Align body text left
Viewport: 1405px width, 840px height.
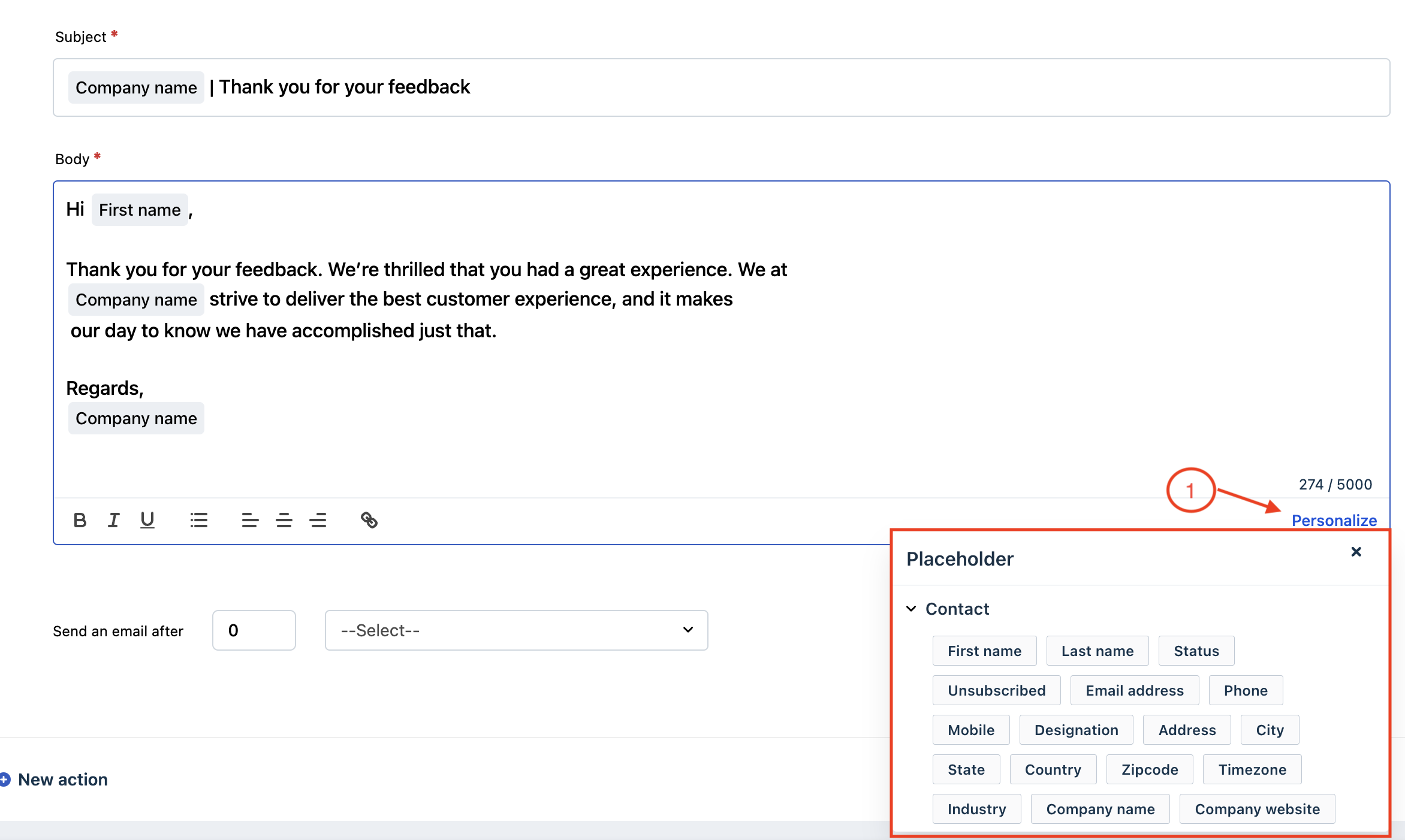[x=250, y=520]
